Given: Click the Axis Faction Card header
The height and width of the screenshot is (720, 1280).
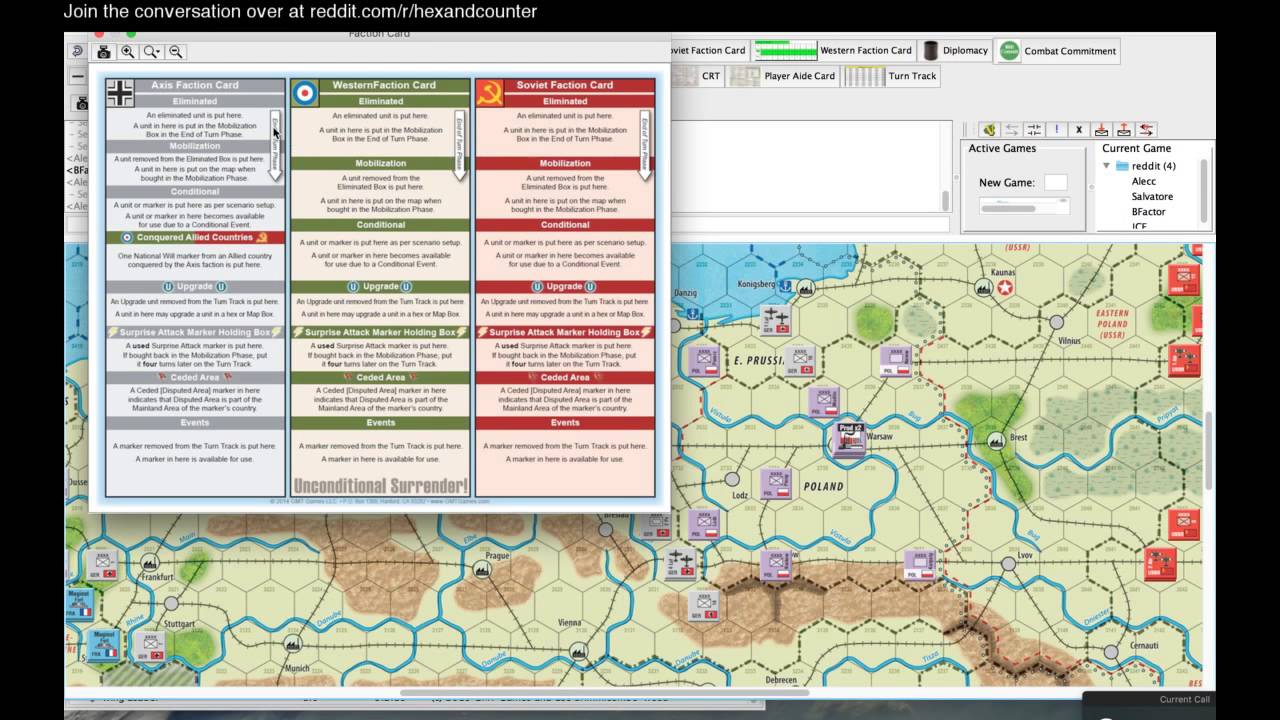Looking at the screenshot, I should pyautogui.click(x=195, y=85).
